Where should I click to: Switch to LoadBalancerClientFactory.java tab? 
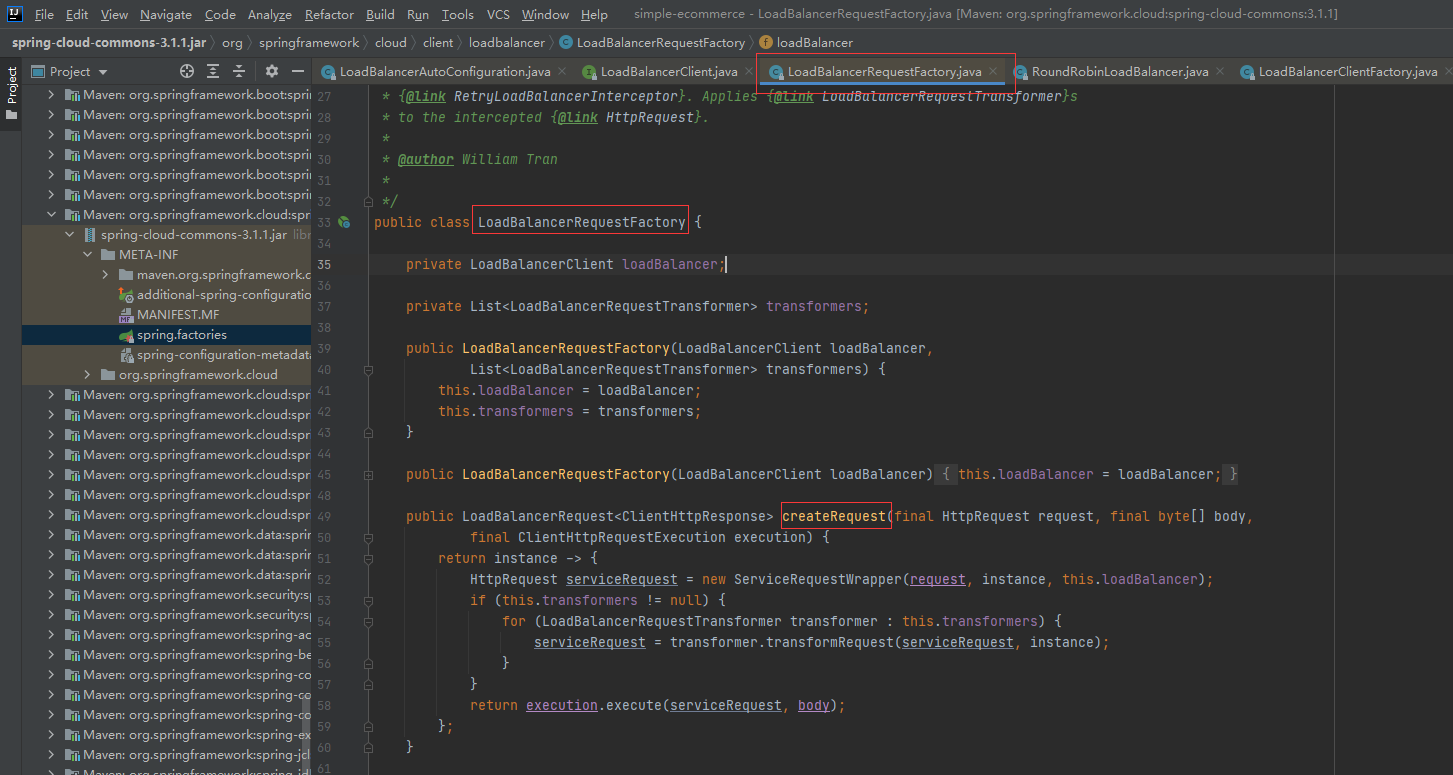tap(1346, 72)
